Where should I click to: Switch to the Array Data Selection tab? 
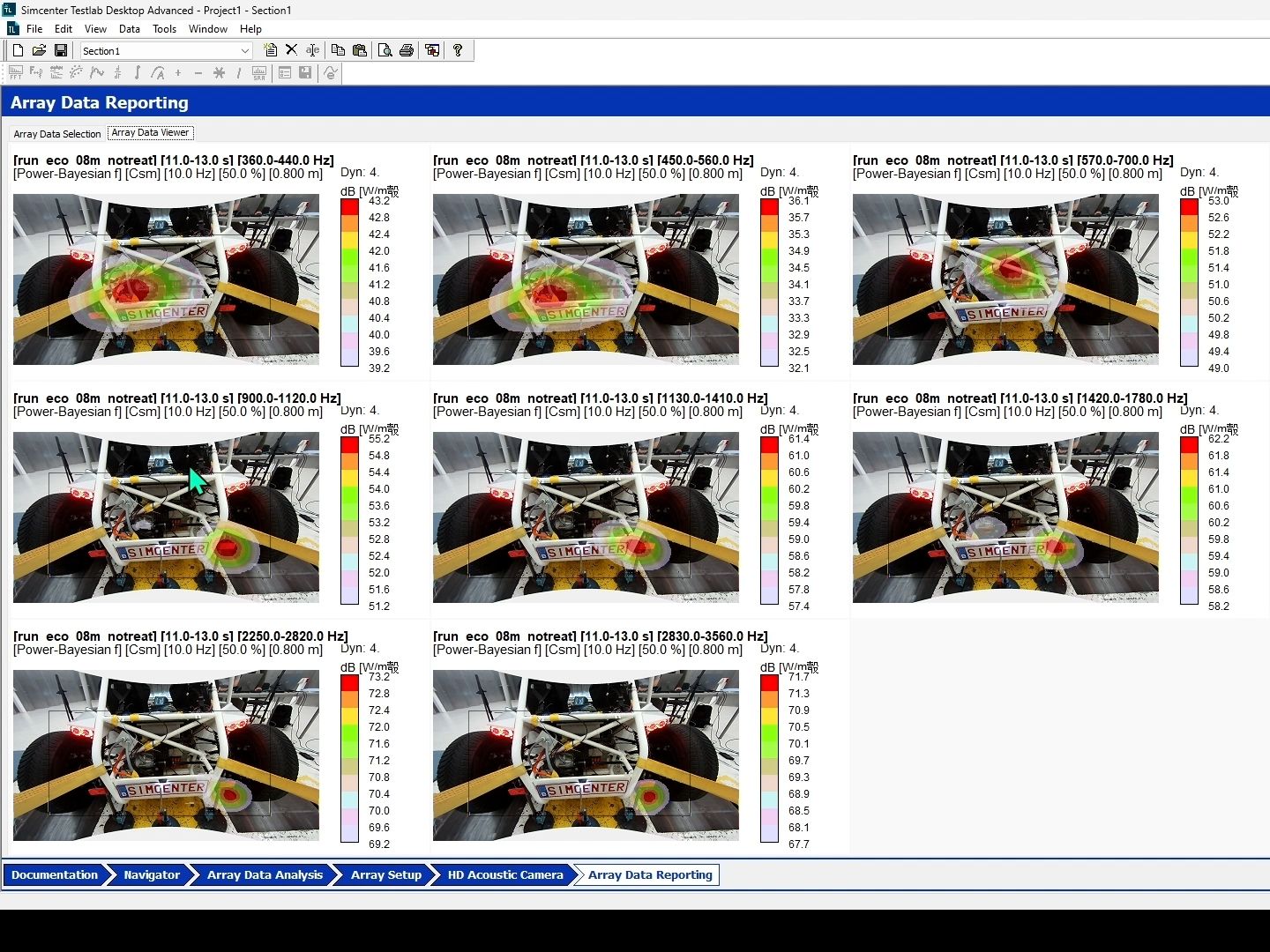click(57, 134)
